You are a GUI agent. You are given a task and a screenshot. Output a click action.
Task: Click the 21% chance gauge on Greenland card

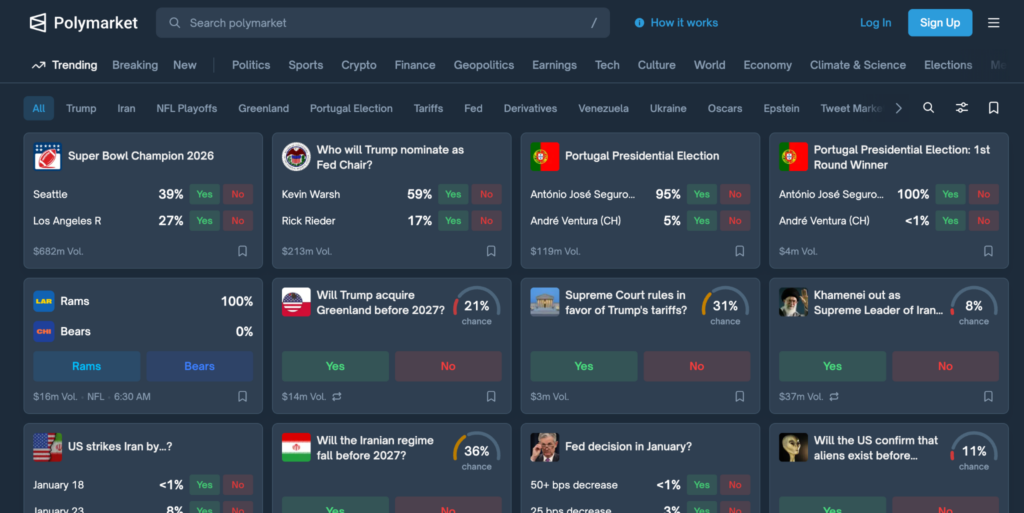coord(476,306)
